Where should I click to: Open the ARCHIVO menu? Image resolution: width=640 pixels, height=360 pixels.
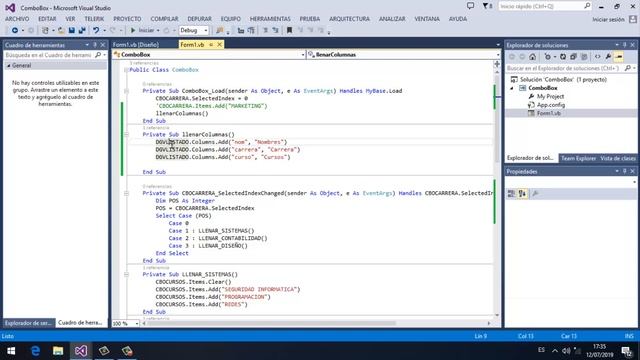tap(17, 19)
